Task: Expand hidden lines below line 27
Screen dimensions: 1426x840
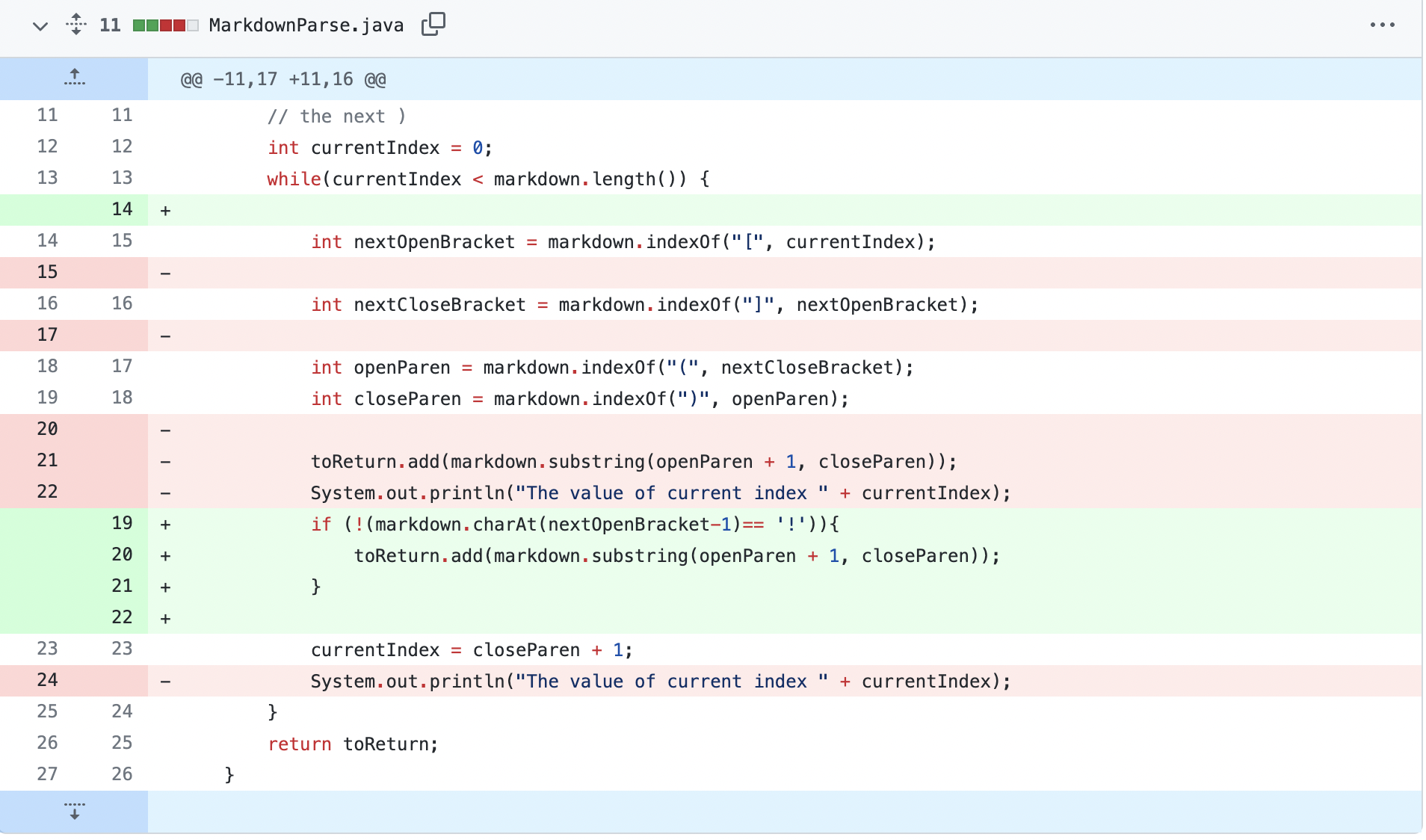Action: click(x=74, y=812)
